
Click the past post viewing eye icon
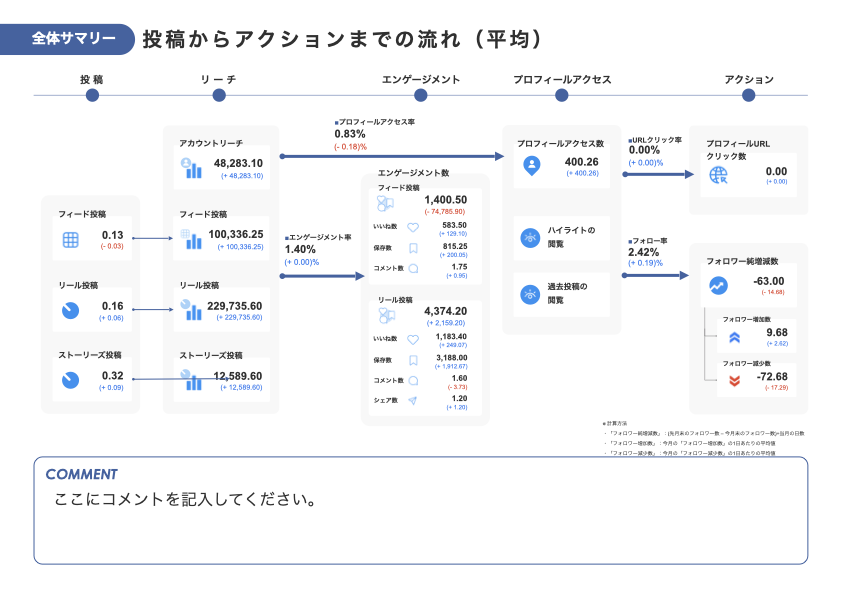point(530,294)
